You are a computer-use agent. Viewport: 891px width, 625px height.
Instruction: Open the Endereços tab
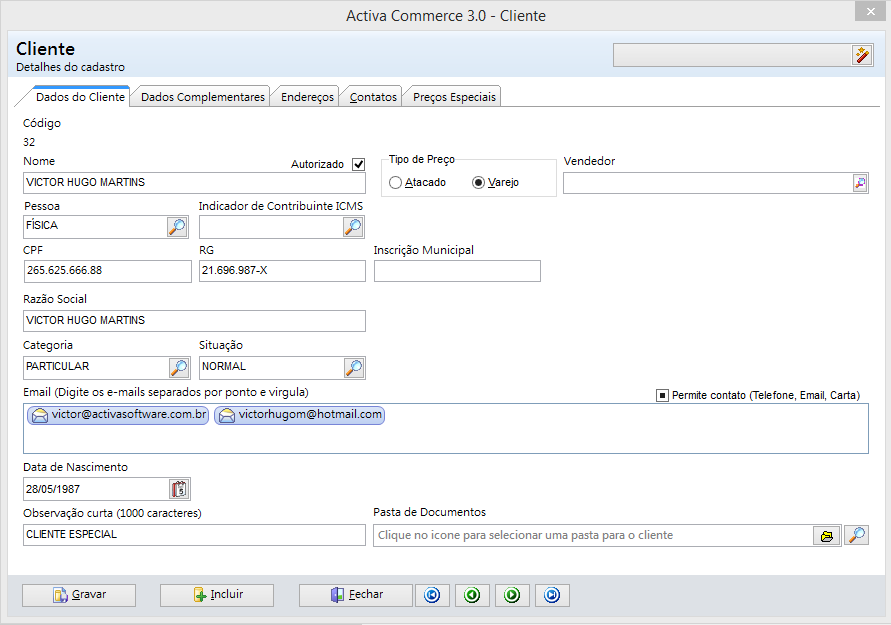click(307, 97)
